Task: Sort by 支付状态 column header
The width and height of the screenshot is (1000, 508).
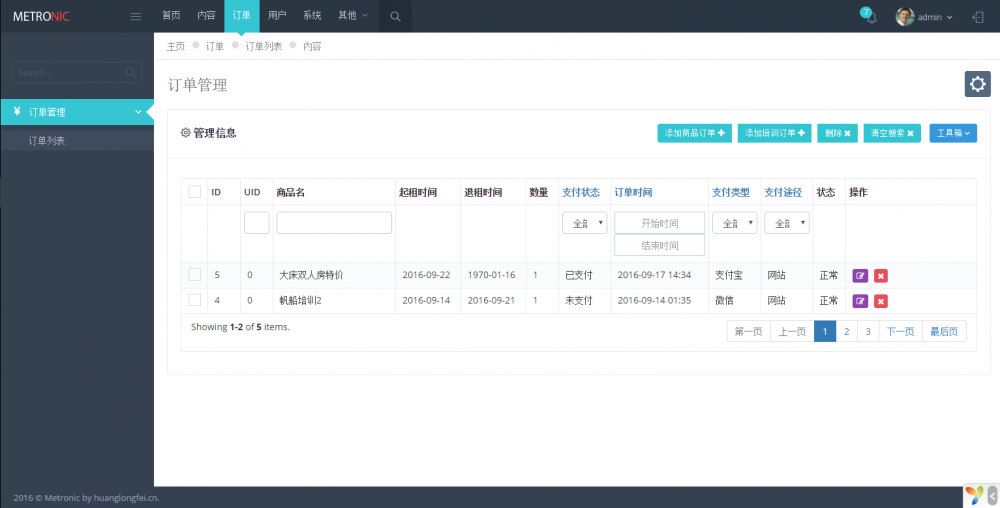Action: pos(581,192)
